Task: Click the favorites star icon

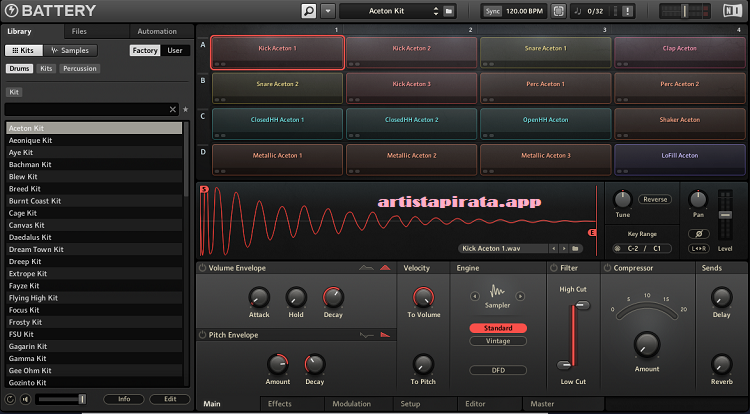Action: pyautogui.click(x=186, y=109)
